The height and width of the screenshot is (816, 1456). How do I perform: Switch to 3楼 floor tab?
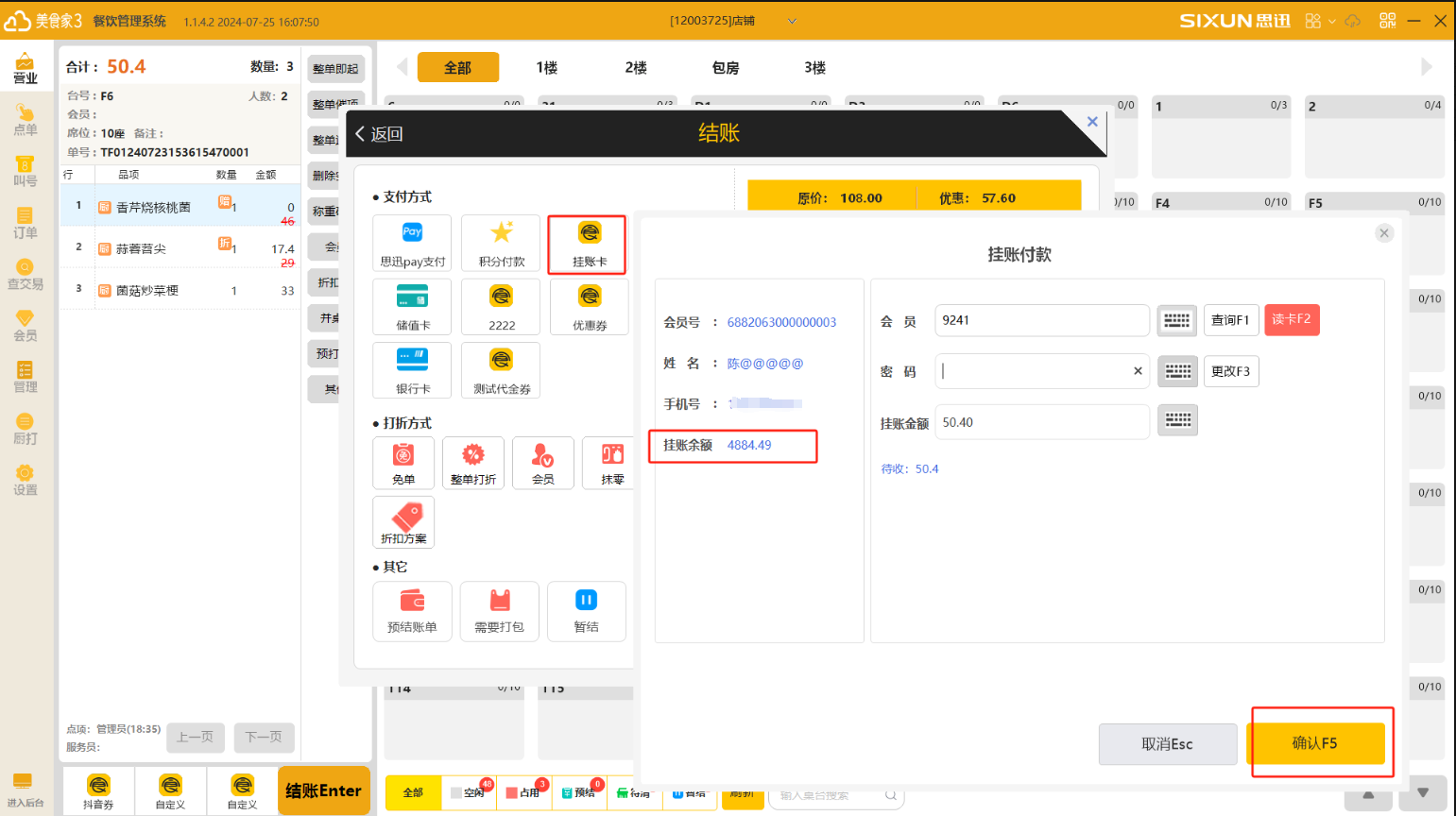click(x=814, y=67)
